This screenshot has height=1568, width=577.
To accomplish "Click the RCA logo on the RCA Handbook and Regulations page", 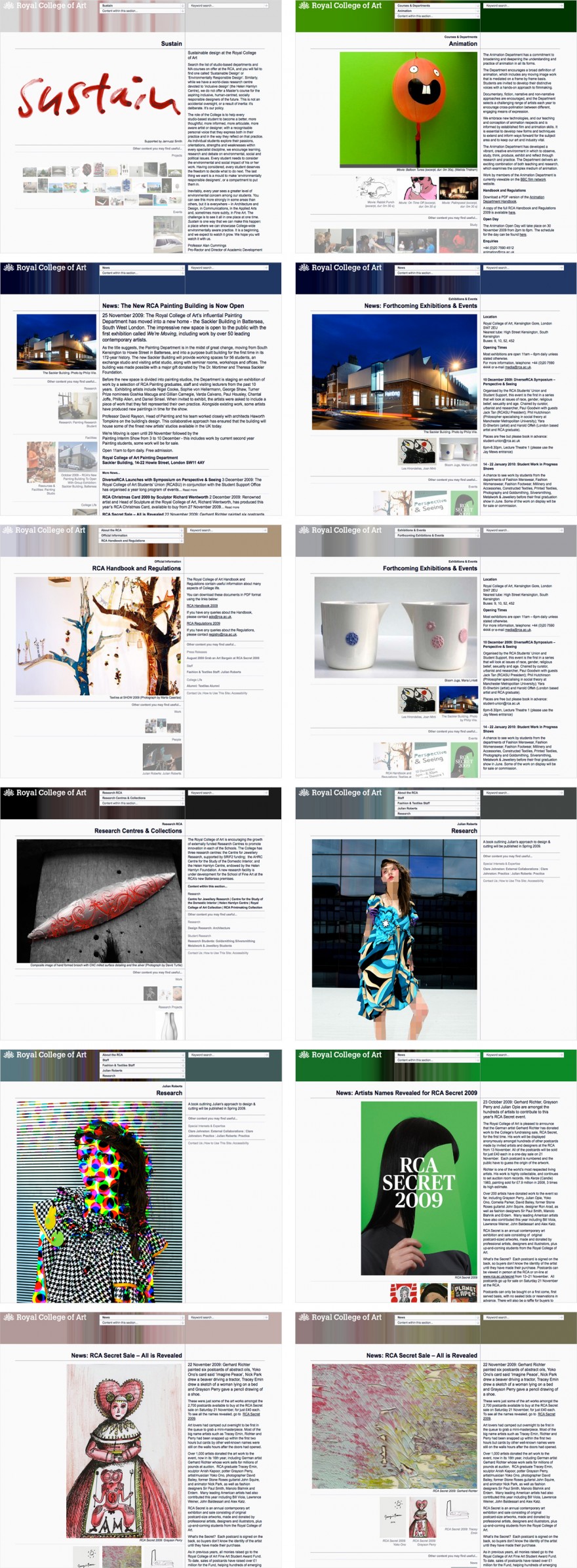I will coord(44,530).
